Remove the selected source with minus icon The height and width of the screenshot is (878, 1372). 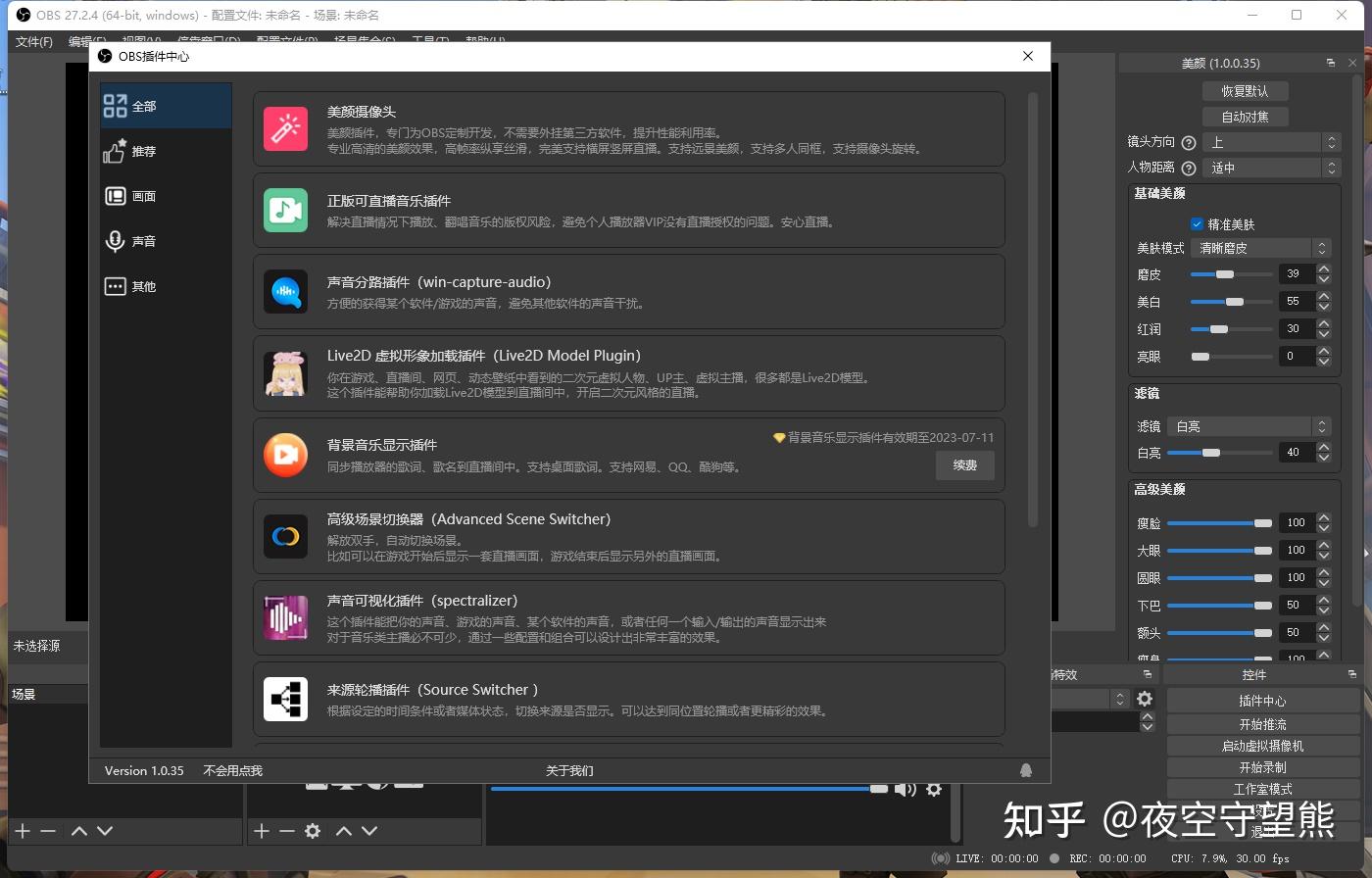286,831
